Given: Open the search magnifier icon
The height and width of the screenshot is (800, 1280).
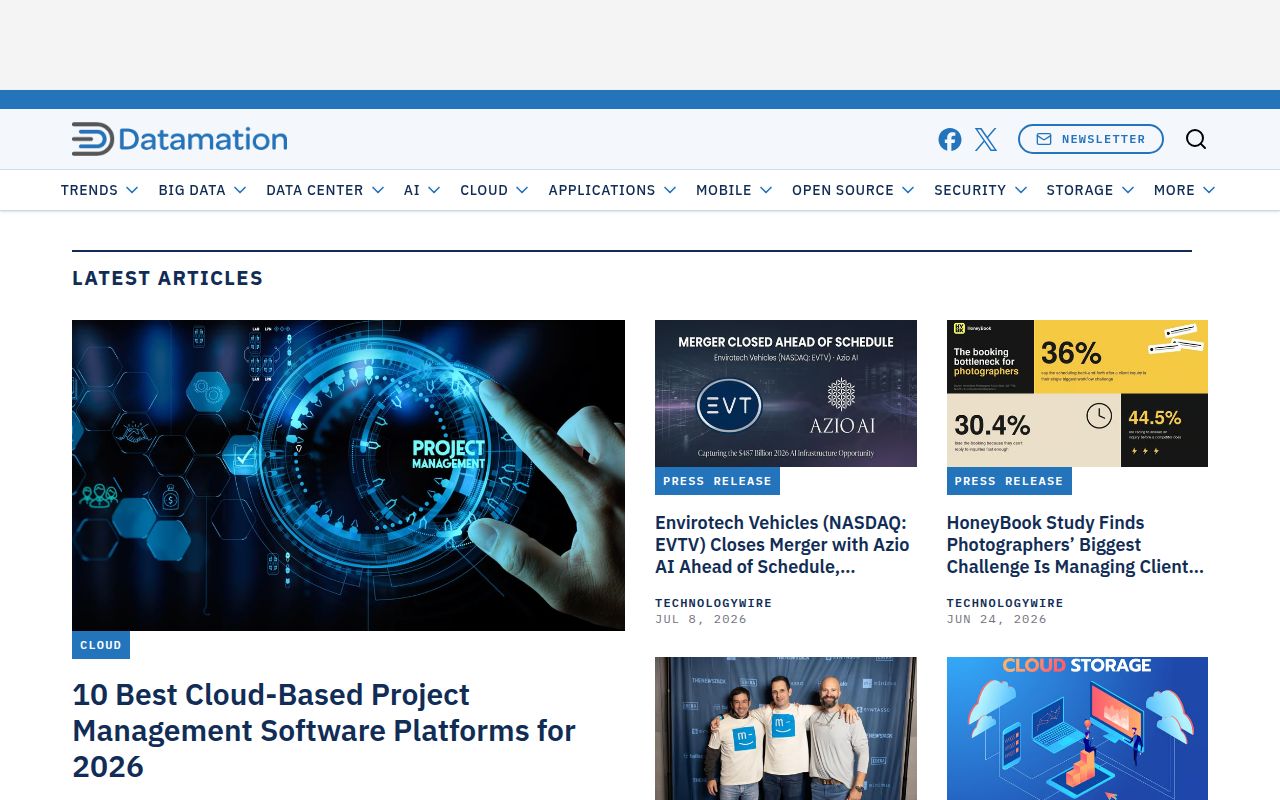Looking at the screenshot, I should tap(1196, 139).
